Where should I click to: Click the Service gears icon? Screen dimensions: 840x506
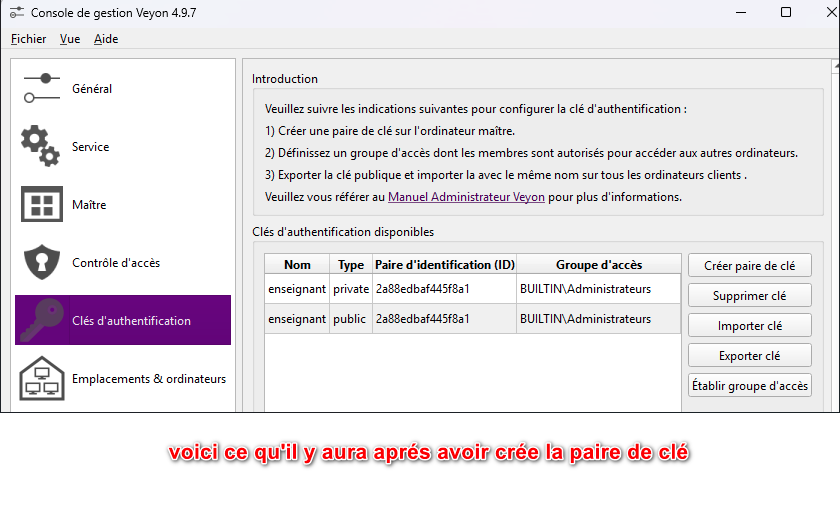(x=41, y=146)
